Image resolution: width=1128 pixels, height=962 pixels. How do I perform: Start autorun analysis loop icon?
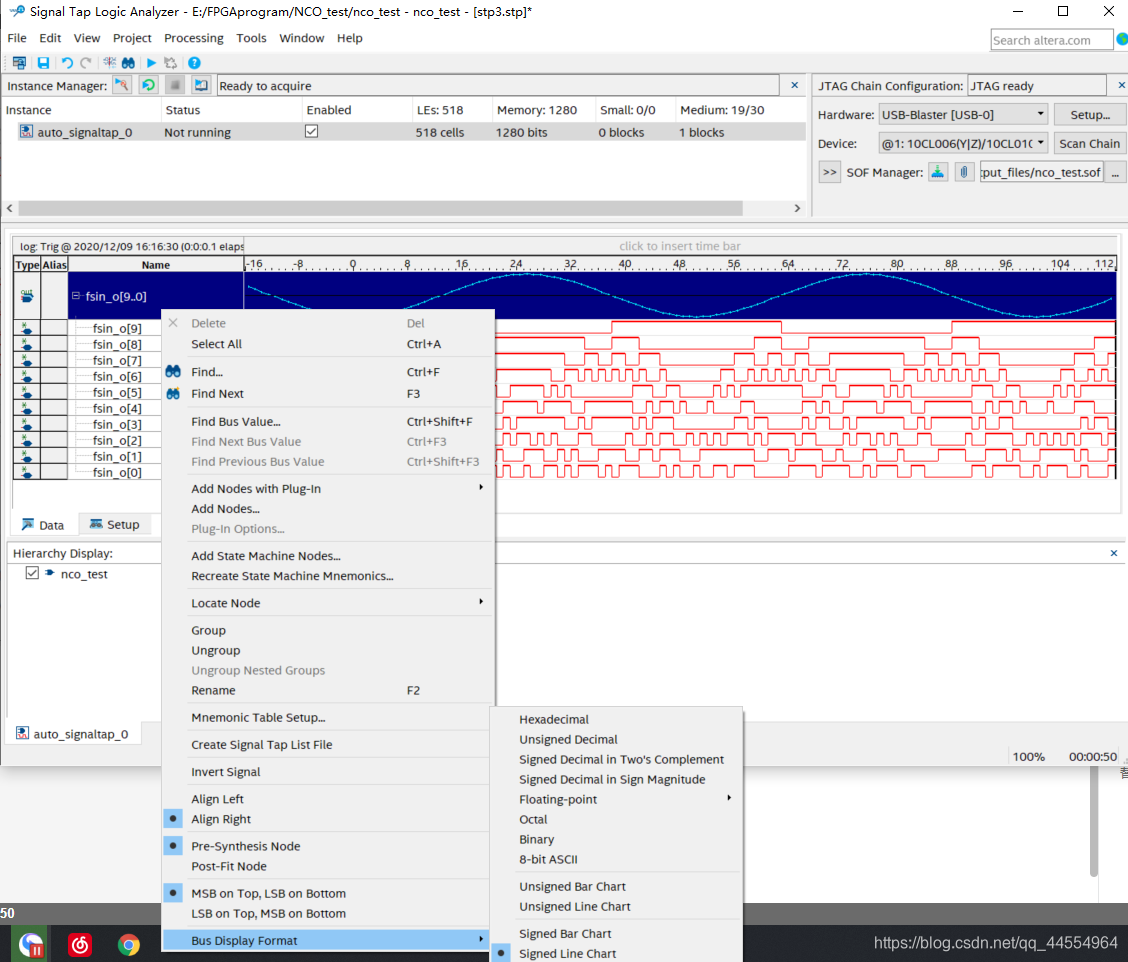coord(148,86)
